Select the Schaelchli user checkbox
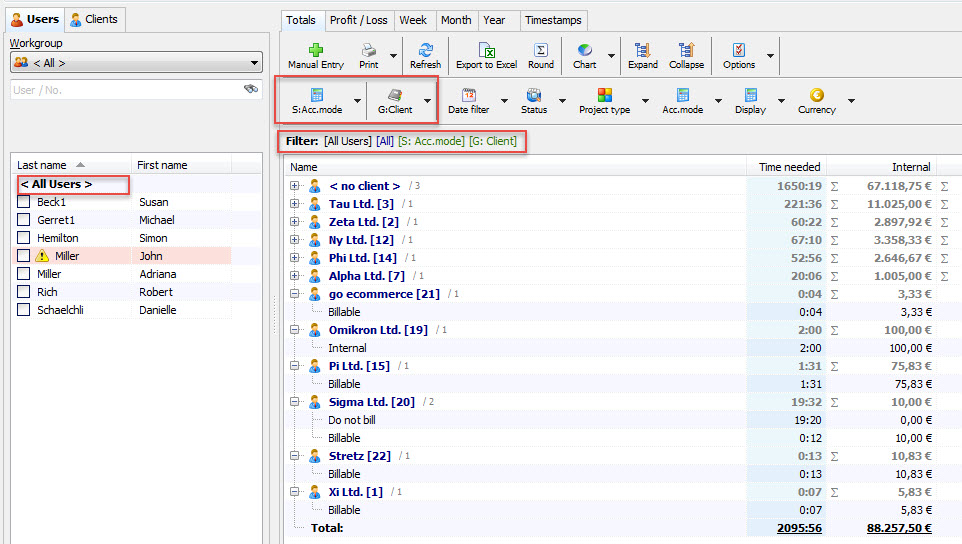 click(23, 310)
